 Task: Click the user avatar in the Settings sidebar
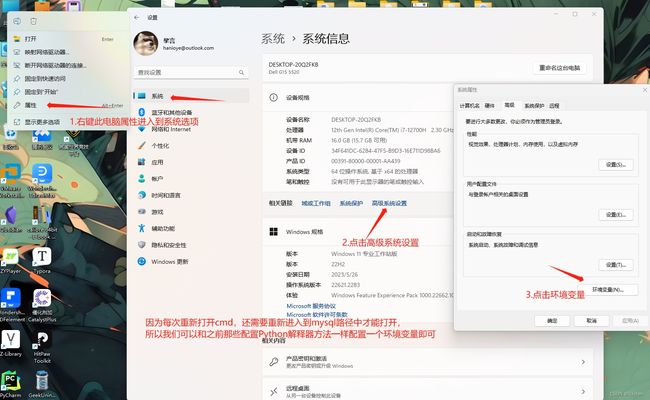[146, 43]
